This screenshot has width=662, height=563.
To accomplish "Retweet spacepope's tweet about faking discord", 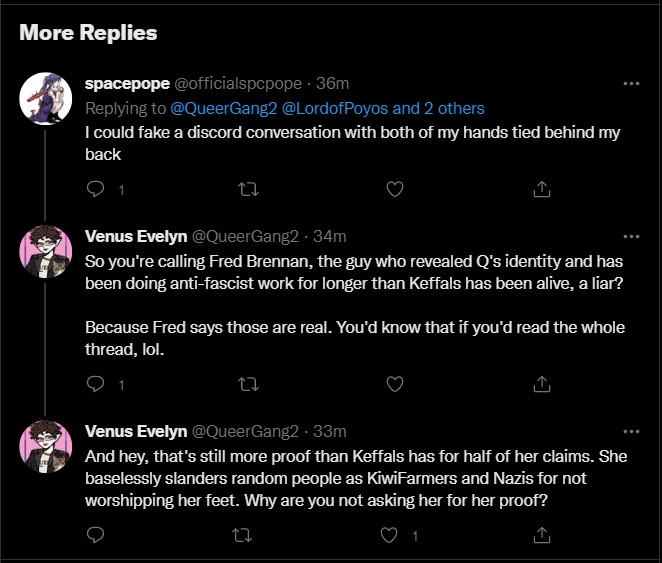I will (243, 188).
